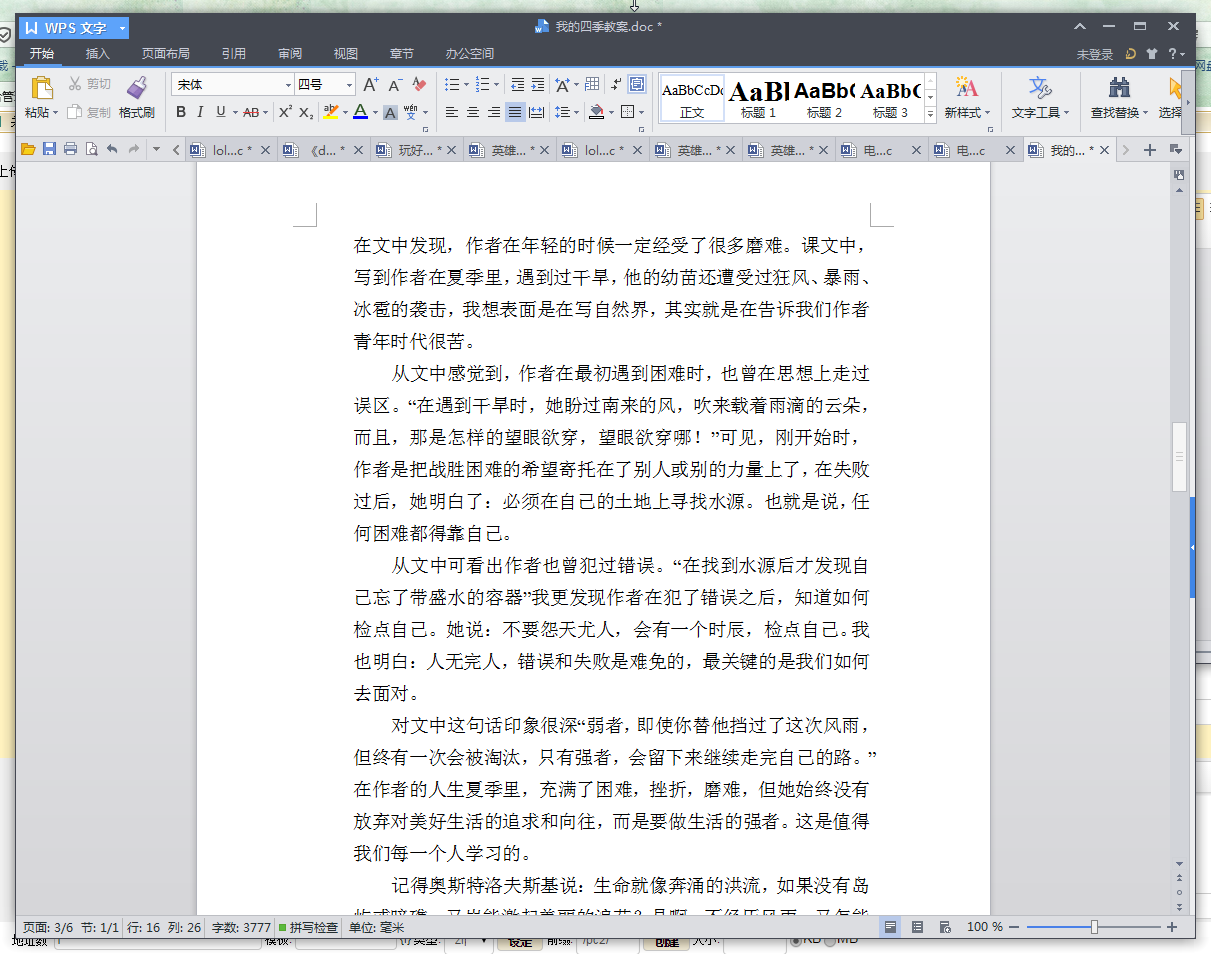
Task: Increase paragraph indent
Action: tap(538, 85)
